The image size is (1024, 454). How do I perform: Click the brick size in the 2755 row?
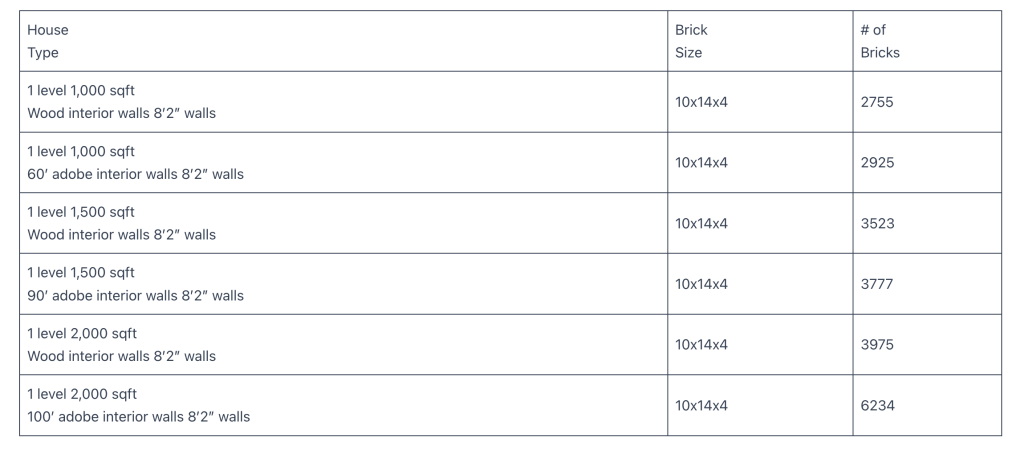[701, 102]
